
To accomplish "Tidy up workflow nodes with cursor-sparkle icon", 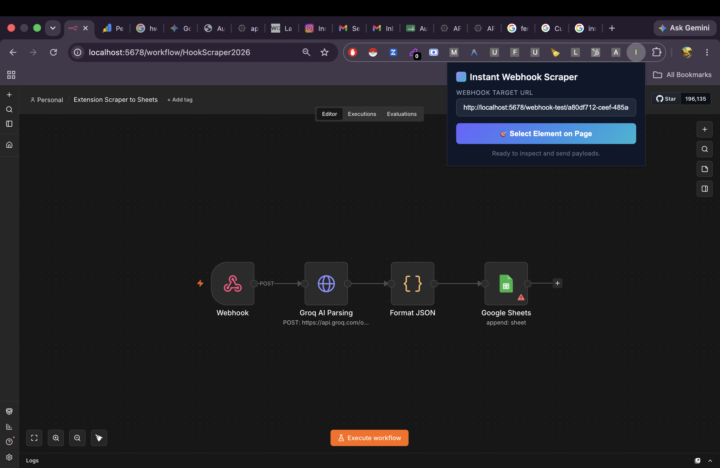I will pos(99,438).
